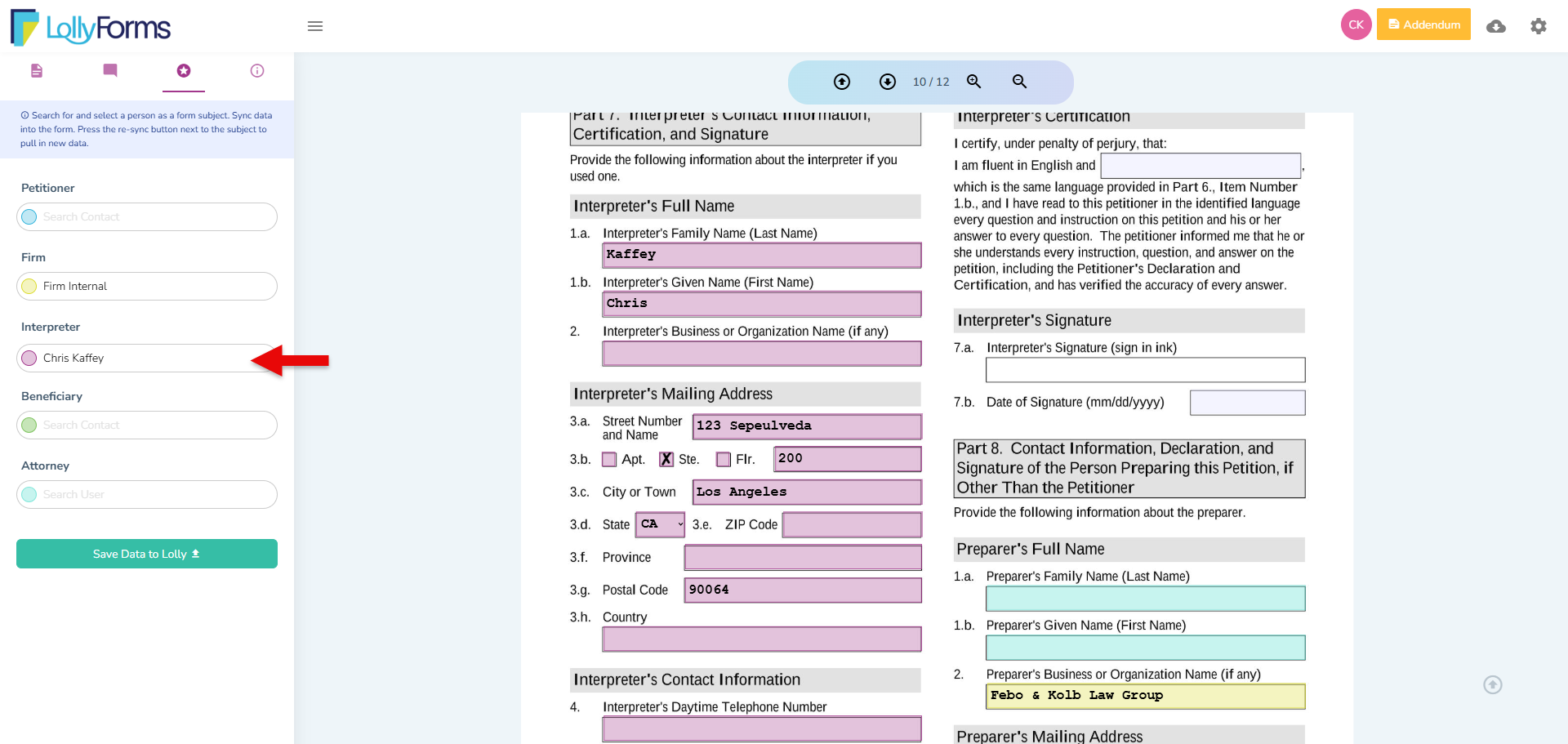Click the Country field

pos(762,639)
